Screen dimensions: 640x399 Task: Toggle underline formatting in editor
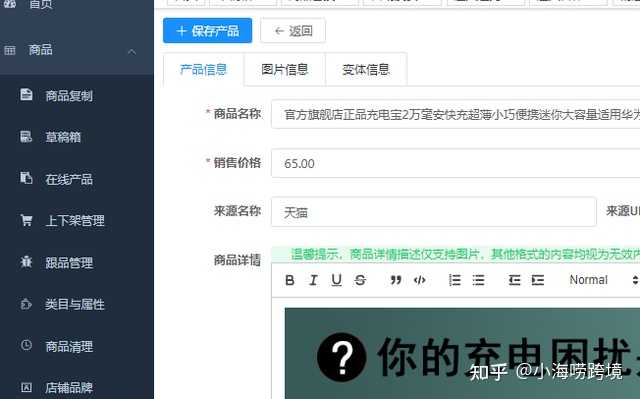336,280
